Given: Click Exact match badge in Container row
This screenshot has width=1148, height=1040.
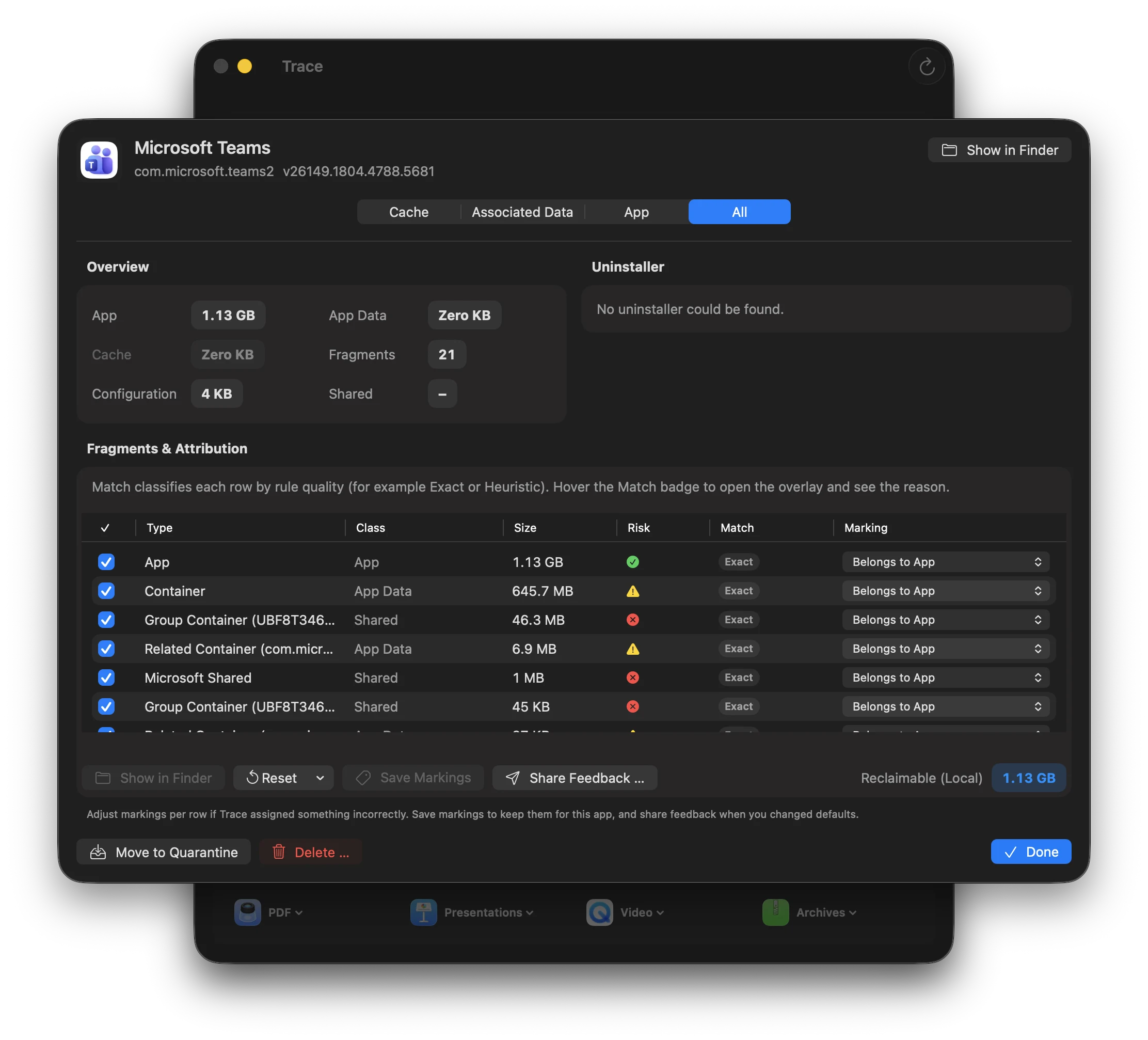Looking at the screenshot, I should coord(739,591).
